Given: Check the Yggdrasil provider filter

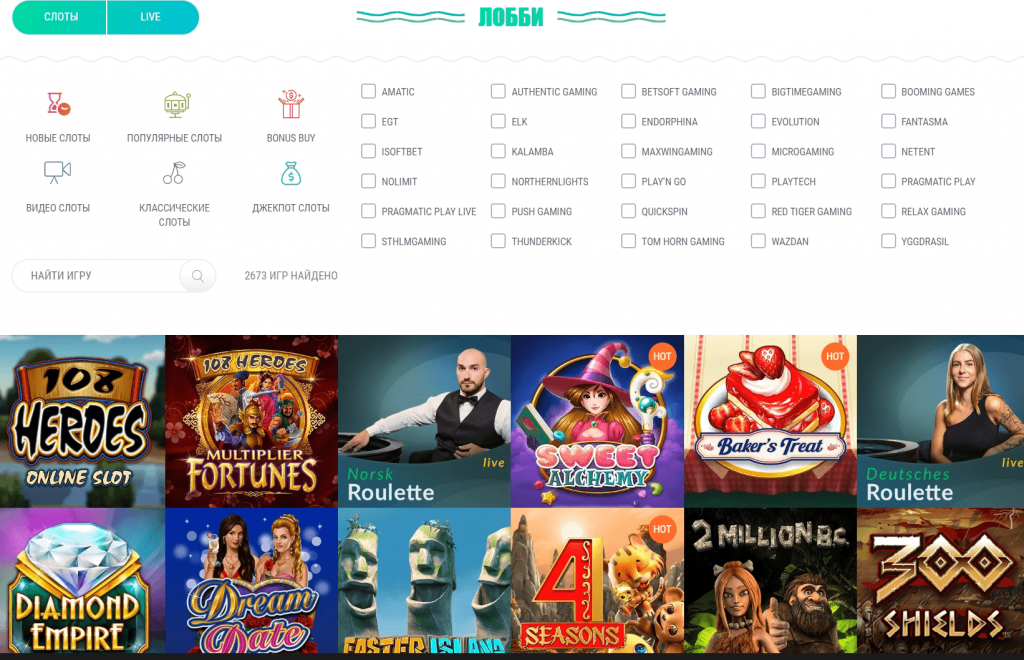Looking at the screenshot, I should [888, 241].
